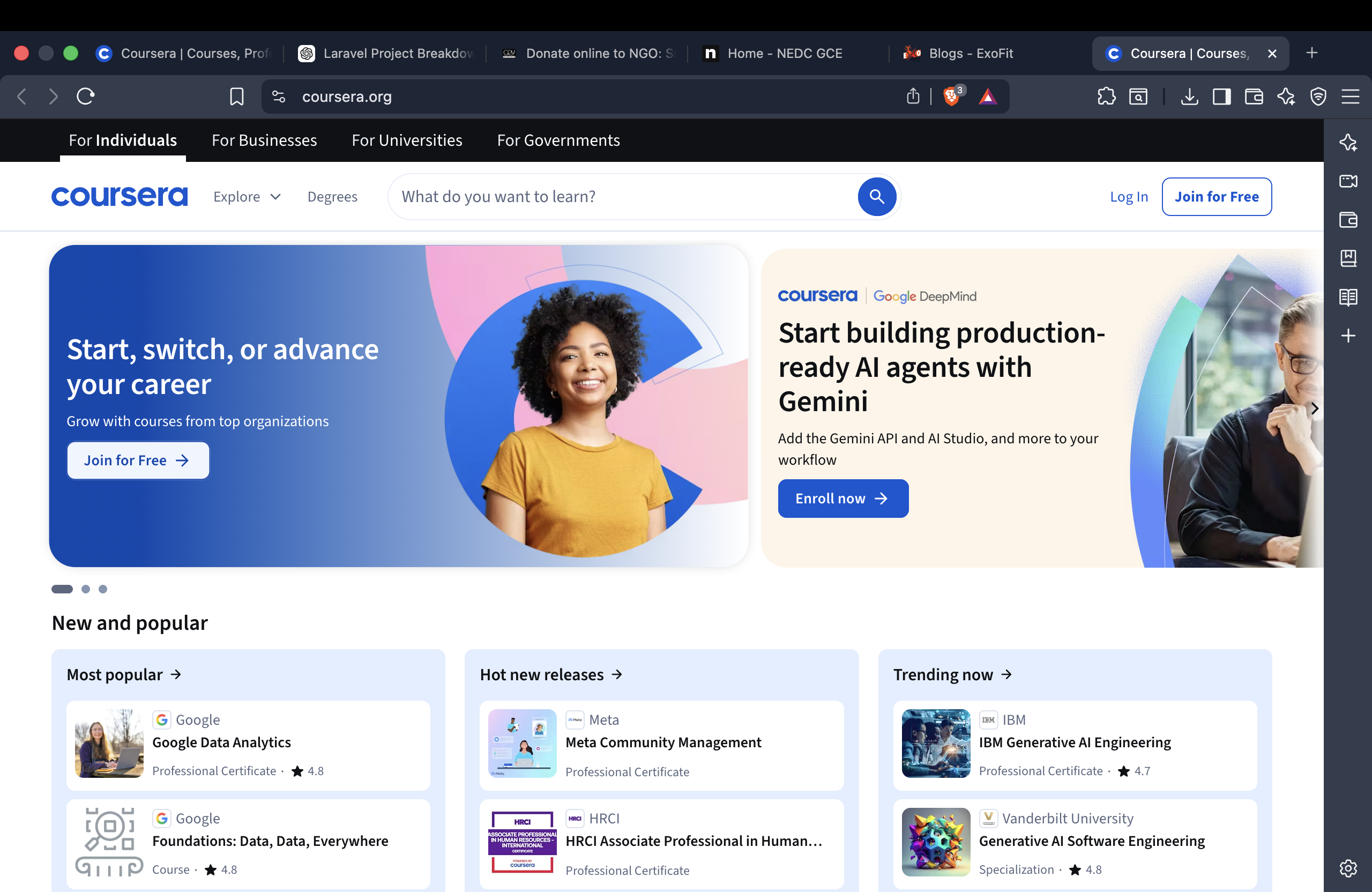Click the Enroll now button

click(x=843, y=498)
